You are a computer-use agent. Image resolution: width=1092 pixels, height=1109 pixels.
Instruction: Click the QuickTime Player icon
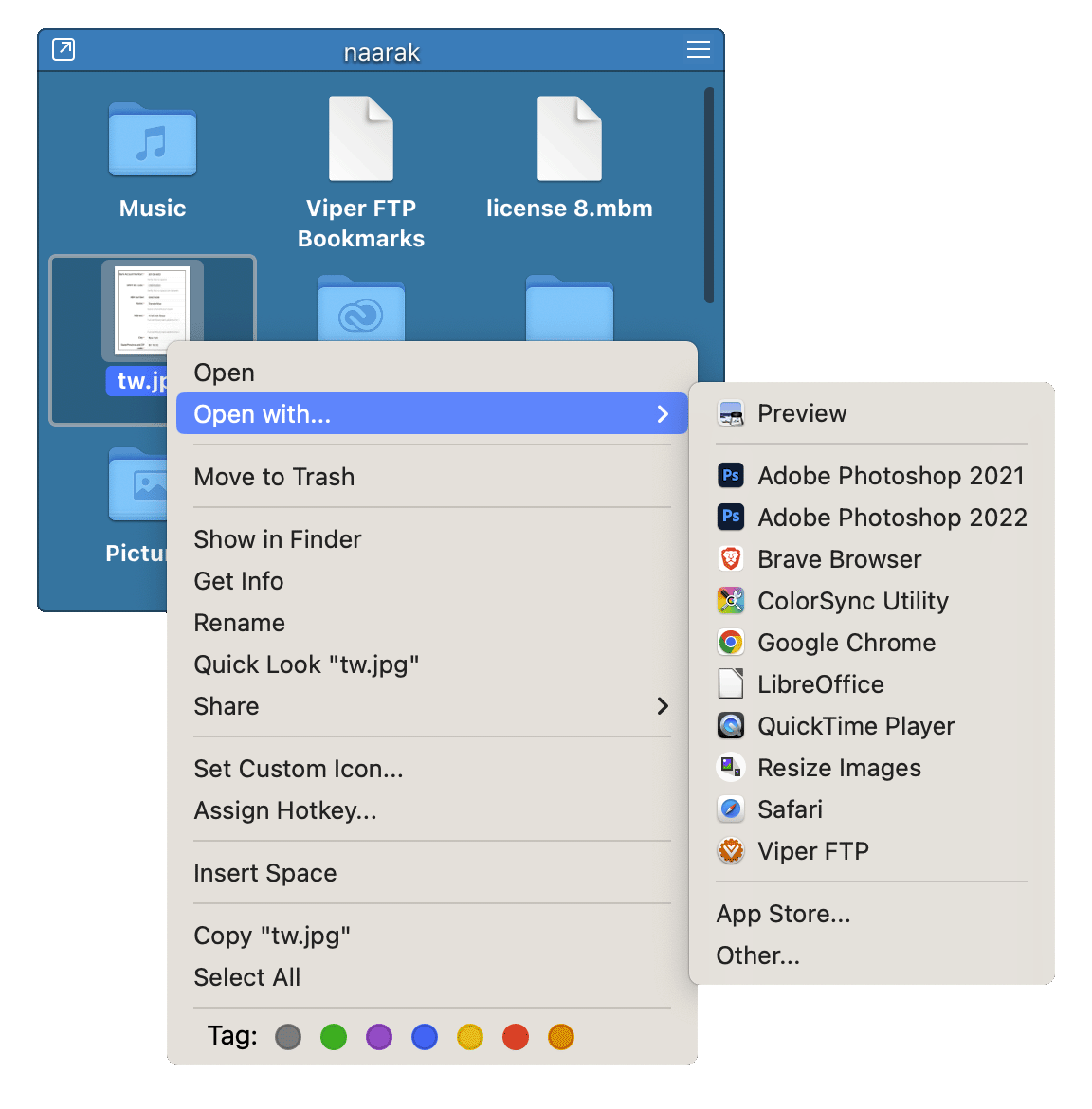731,726
